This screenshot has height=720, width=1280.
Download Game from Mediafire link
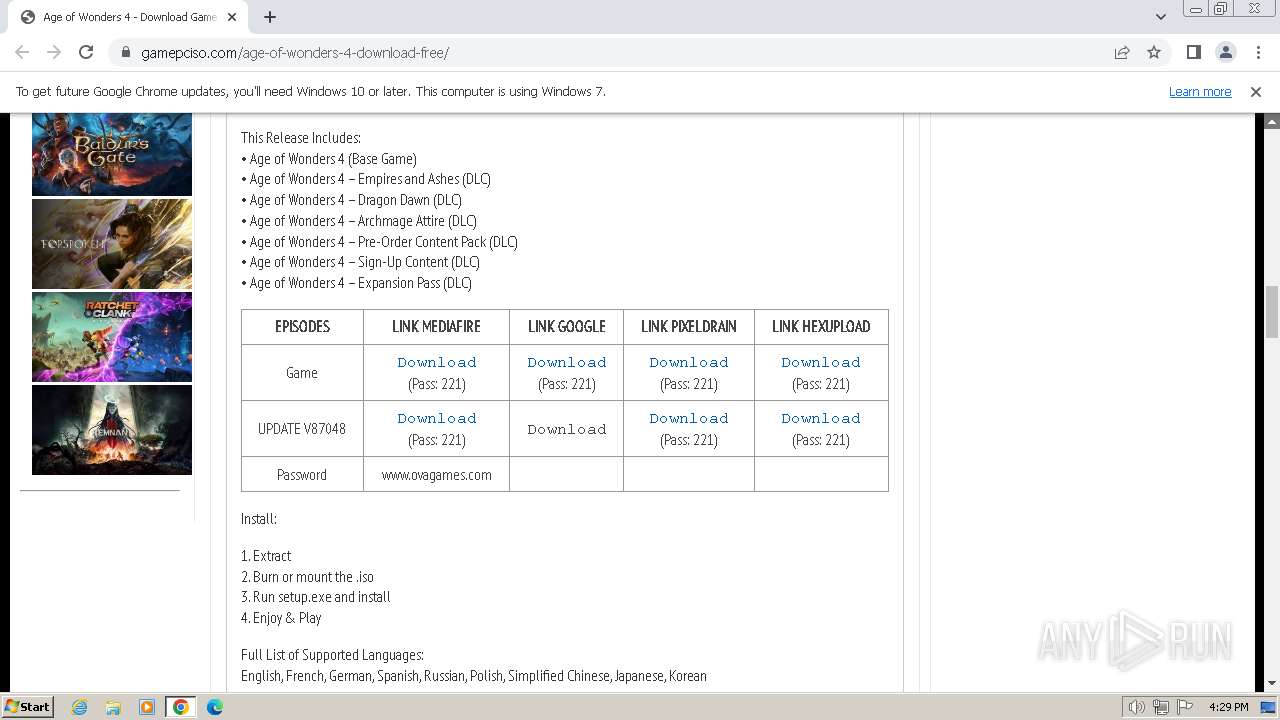coord(436,362)
